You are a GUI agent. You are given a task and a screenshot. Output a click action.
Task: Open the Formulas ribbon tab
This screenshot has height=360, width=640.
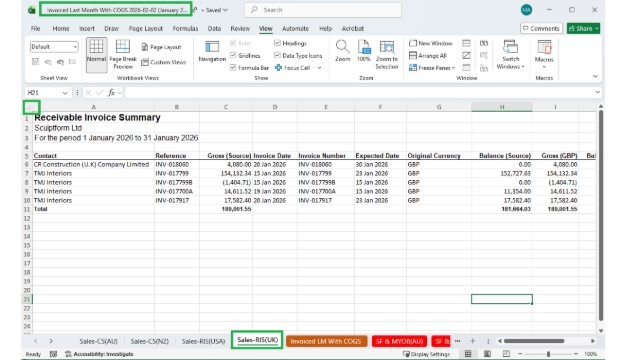(185, 29)
